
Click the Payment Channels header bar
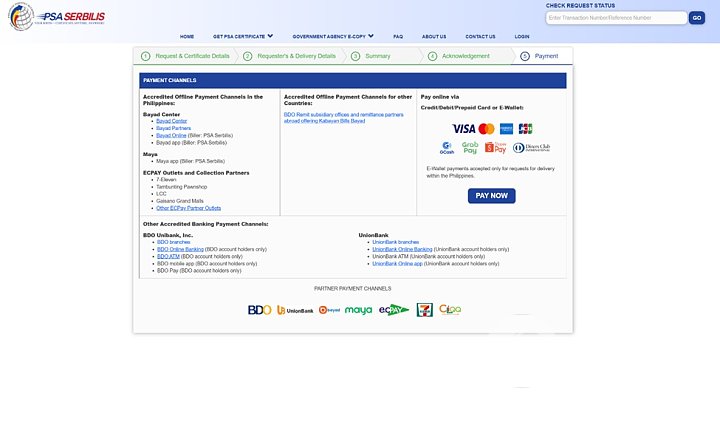(x=353, y=80)
